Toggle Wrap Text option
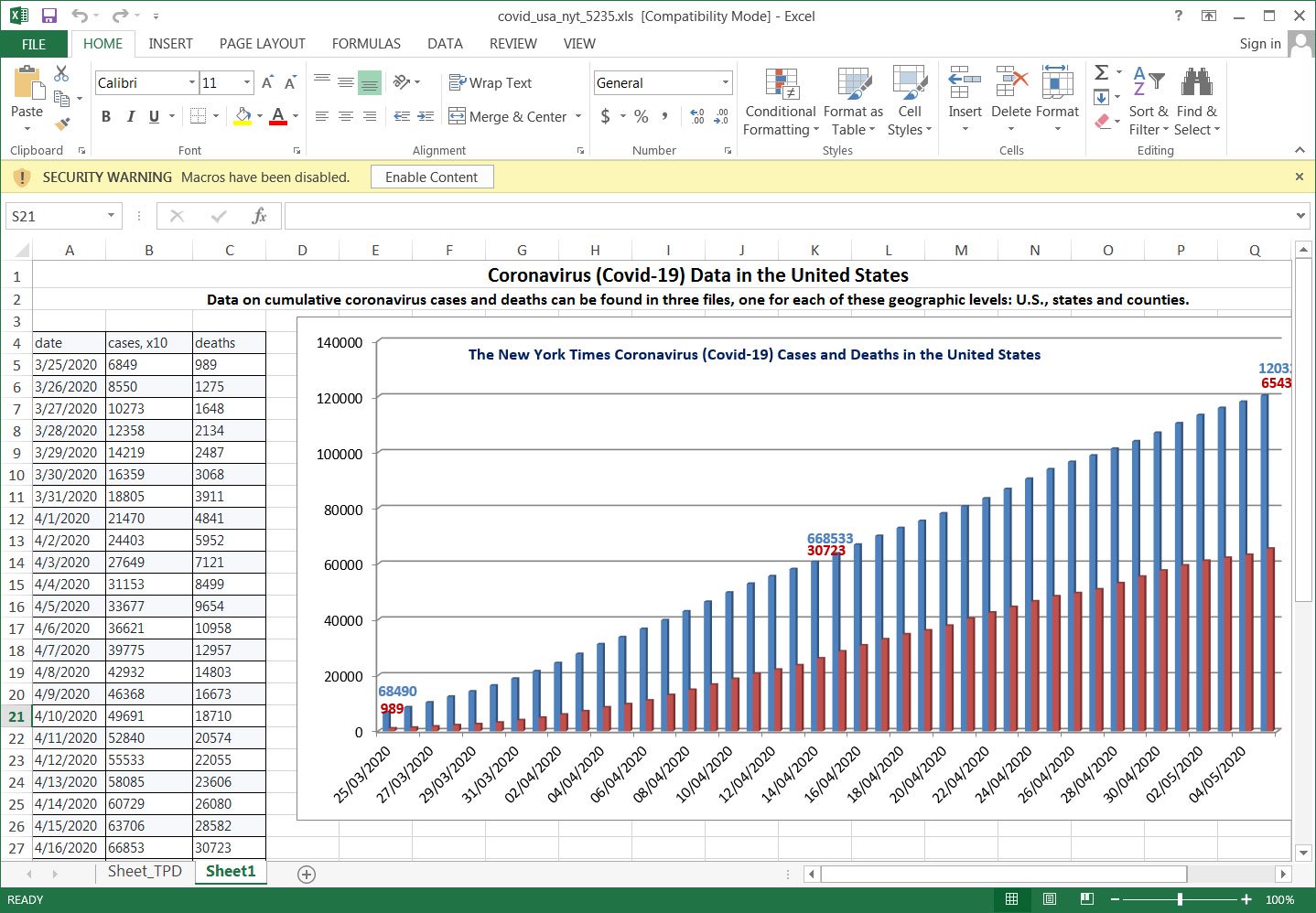Viewport: 1316px width, 913px height. pyautogui.click(x=491, y=83)
